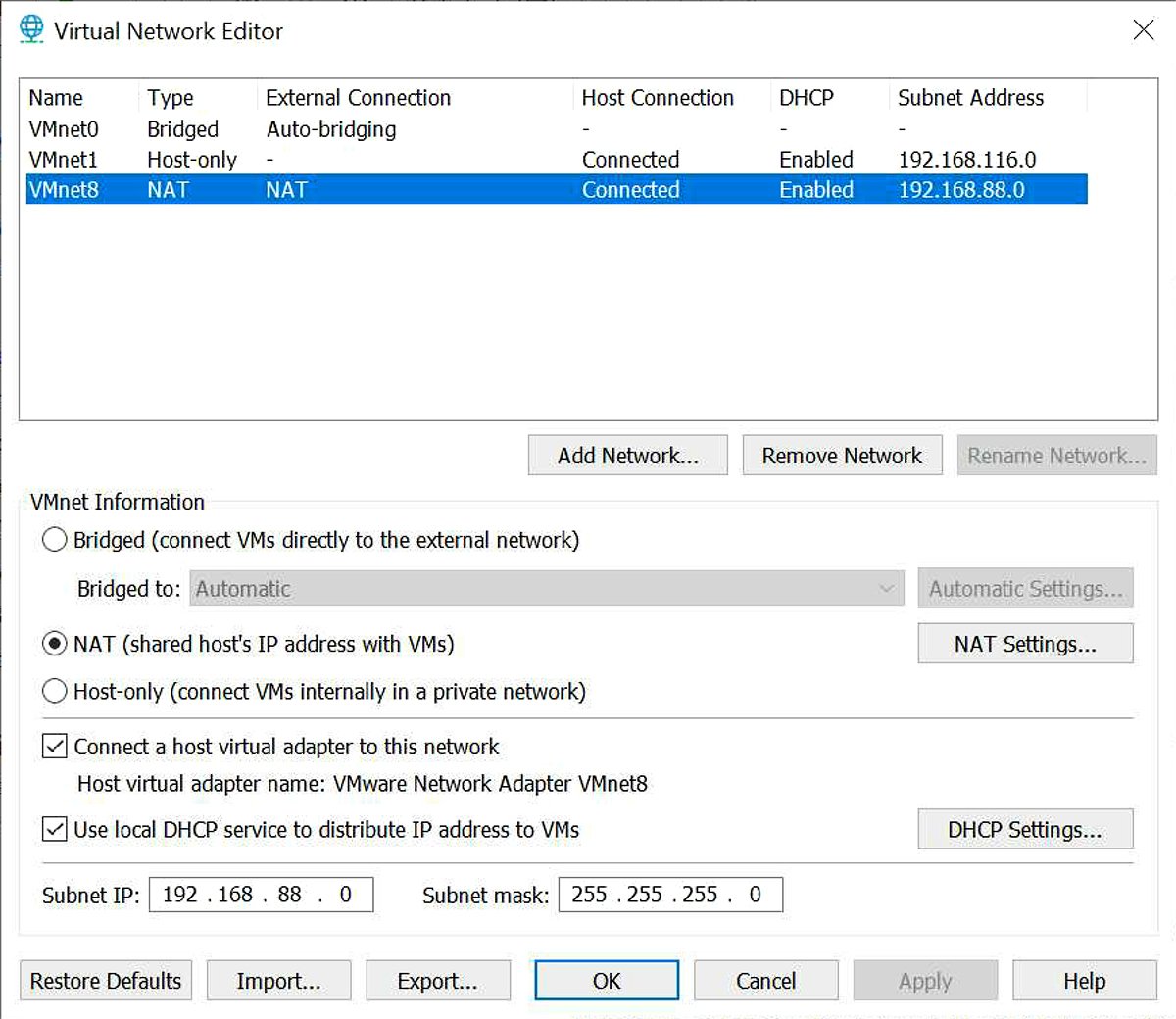The width and height of the screenshot is (1176, 1019).
Task: Click Add Network button
Action: (627, 455)
